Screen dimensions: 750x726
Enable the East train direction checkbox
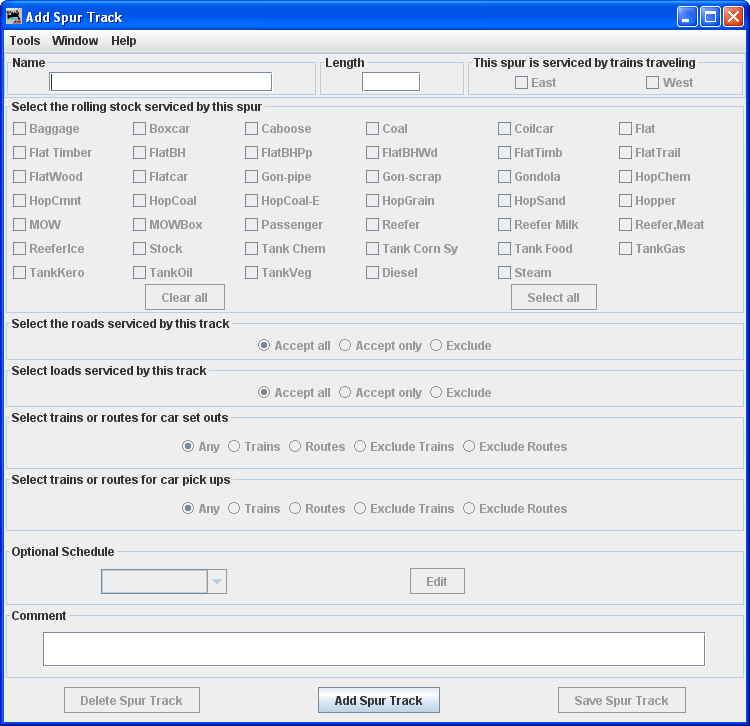(522, 83)
